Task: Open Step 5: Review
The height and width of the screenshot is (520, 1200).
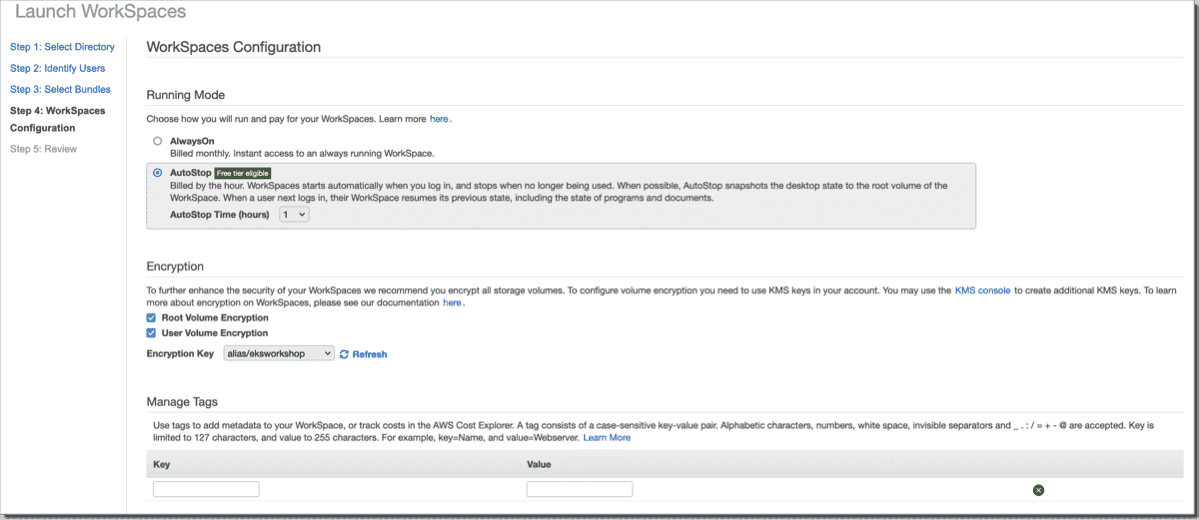Action: pos(43,149)
